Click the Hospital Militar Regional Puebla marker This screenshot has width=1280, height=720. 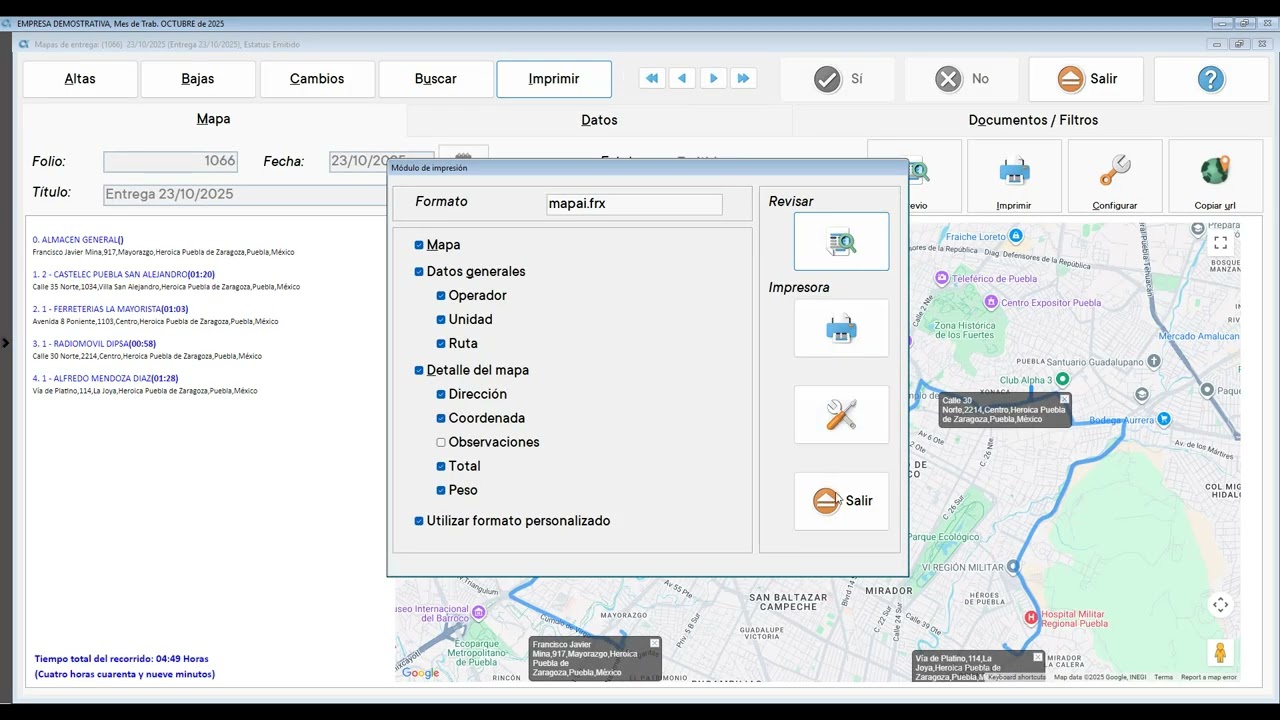pyautogui.click(x=1031, y=618)
